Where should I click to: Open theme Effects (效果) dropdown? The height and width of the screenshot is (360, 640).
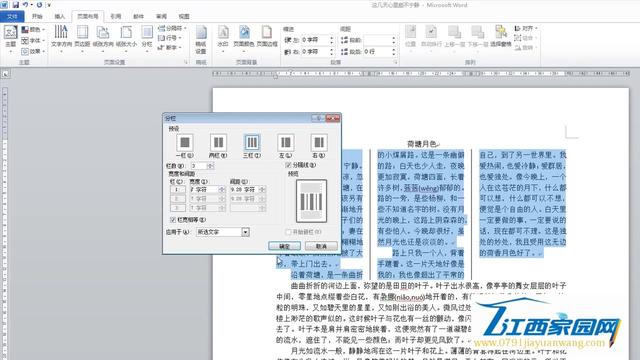(x=33, y=51)
